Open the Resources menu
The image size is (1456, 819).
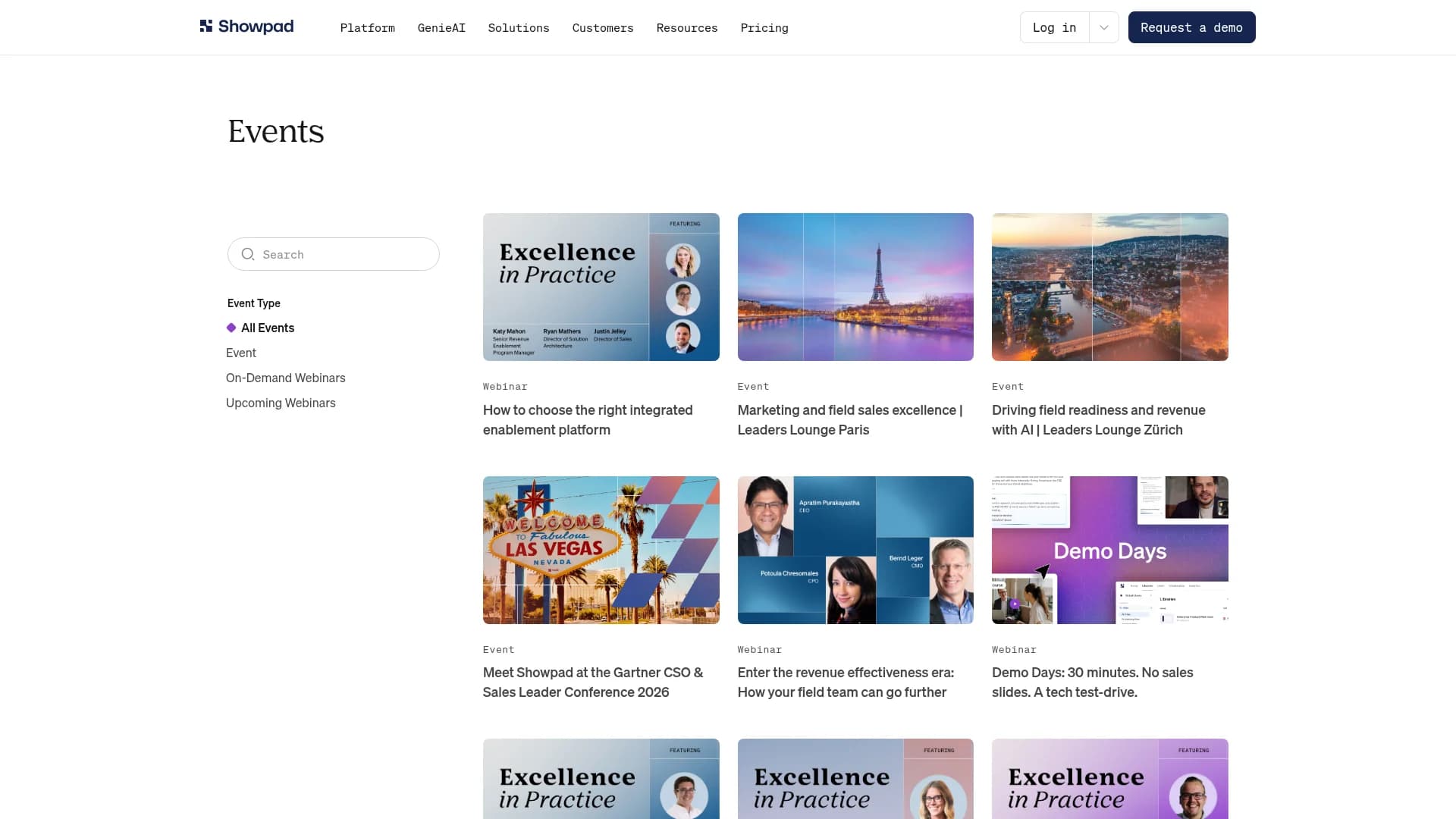tap(687, 28)
